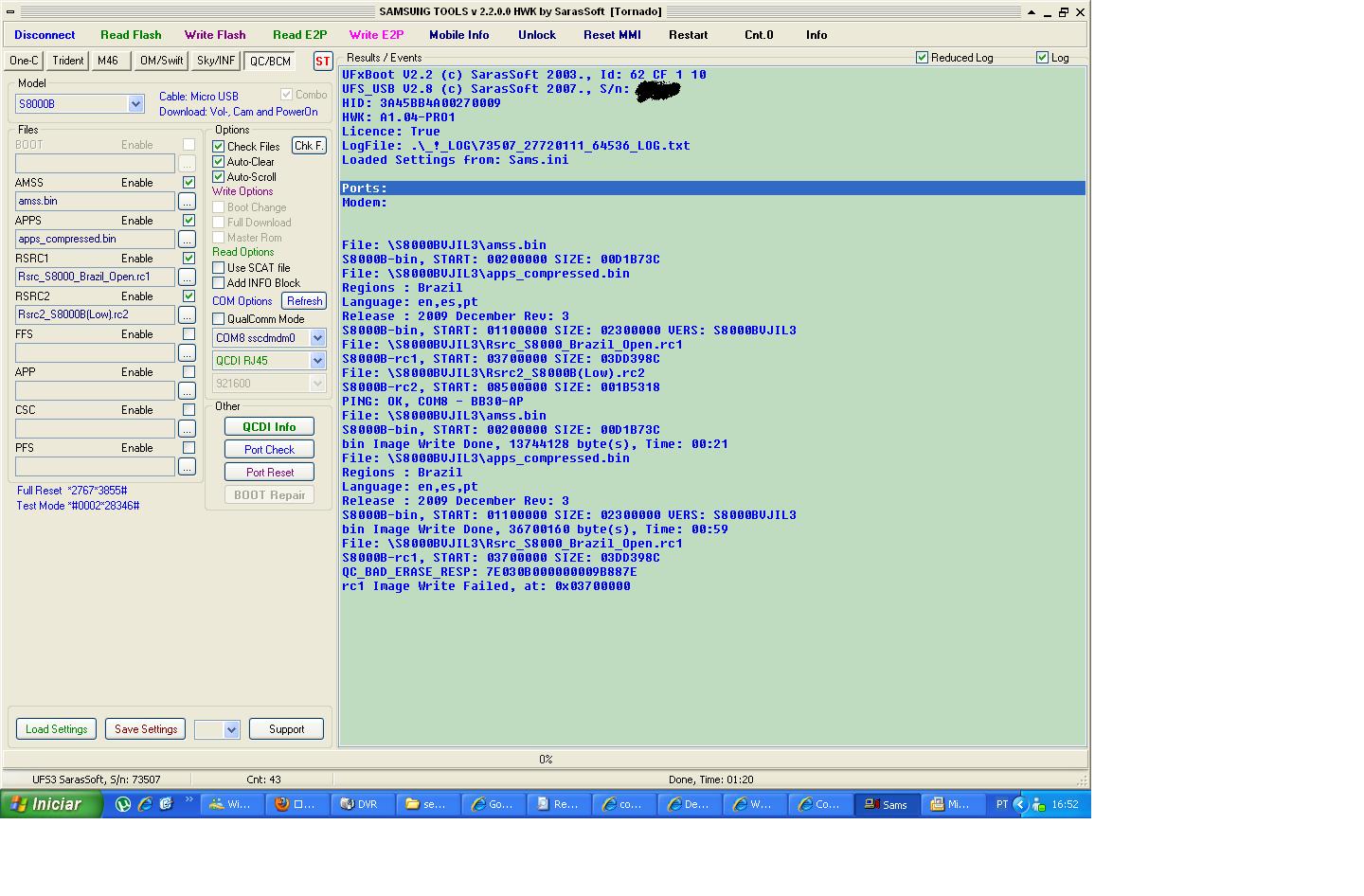Click the QCDI Info button

coord(269,427)
